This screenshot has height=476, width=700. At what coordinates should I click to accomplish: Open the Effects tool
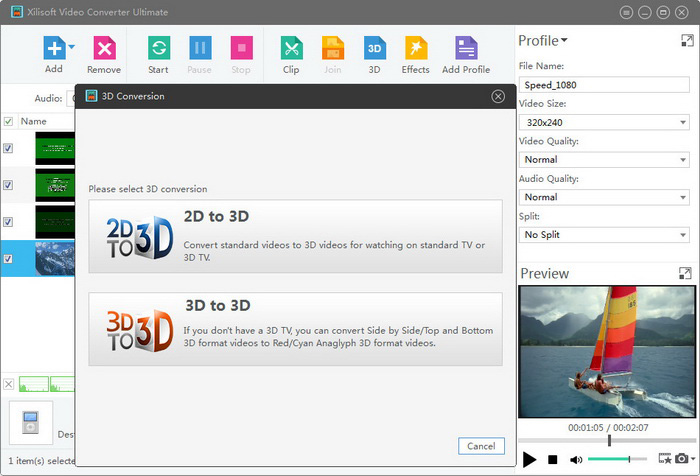pyautogui.click(x=415, y=48)
